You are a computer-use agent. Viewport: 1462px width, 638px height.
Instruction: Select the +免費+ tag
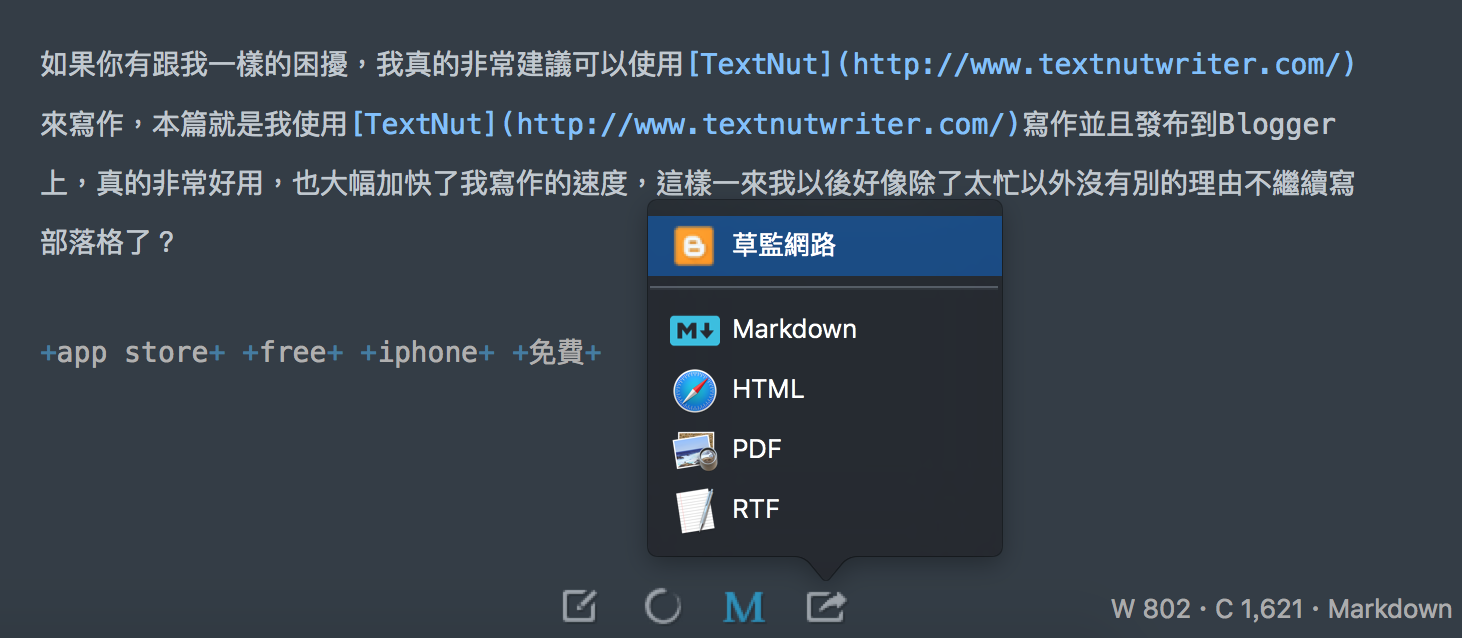point(557,353)
